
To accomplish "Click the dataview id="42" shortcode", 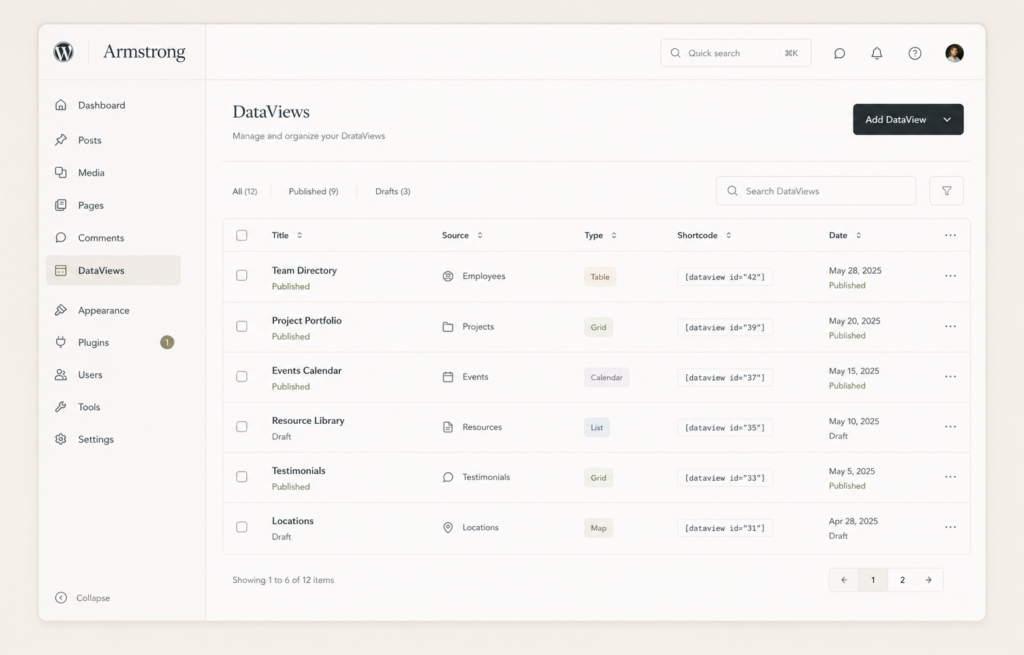I will click(725, 277).
